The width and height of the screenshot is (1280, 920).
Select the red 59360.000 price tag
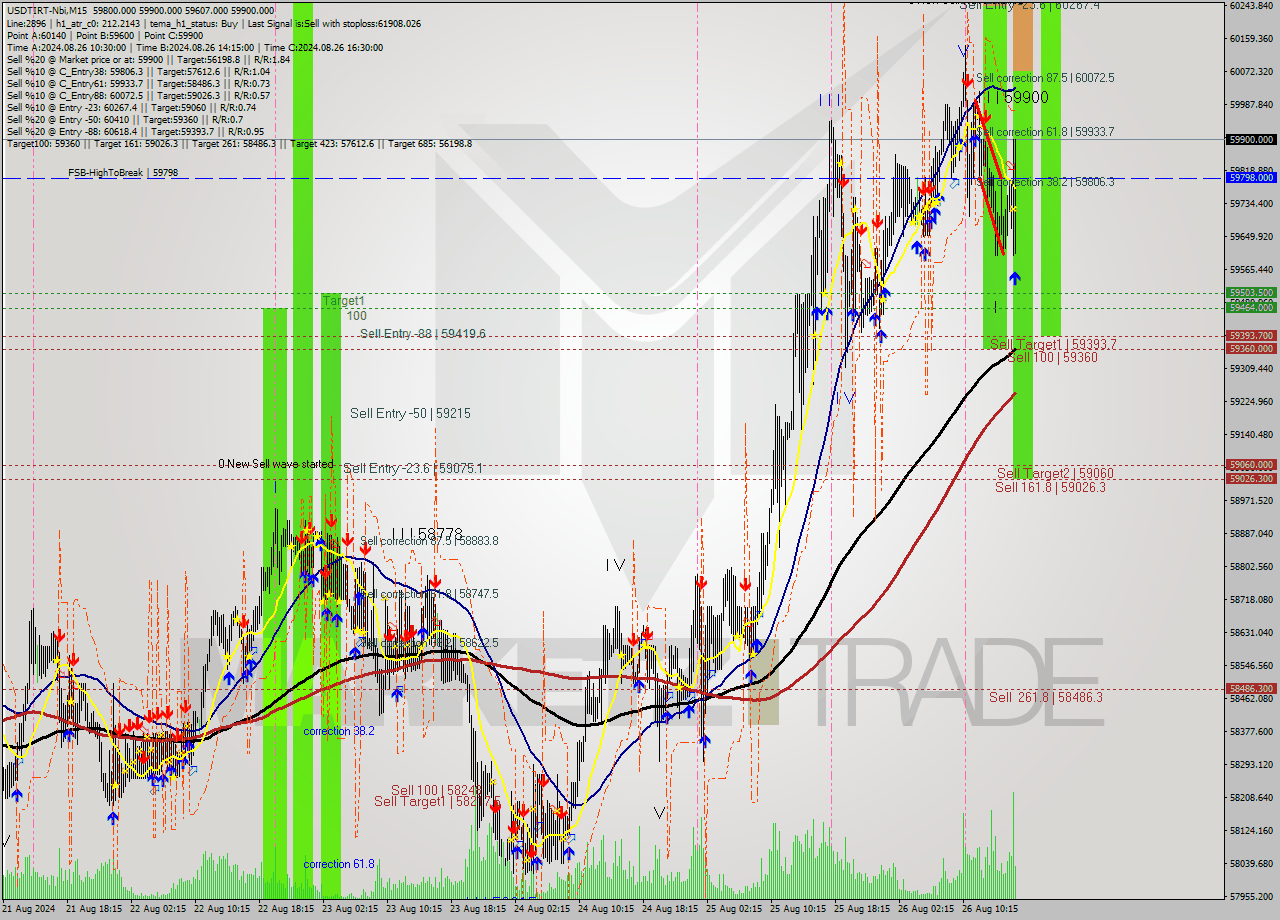pos(1250,349)
